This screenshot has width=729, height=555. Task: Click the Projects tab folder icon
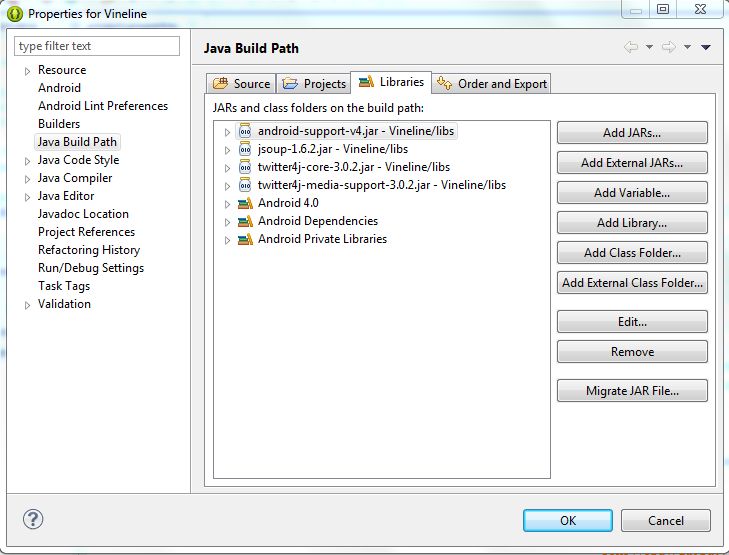tap(290, 84)
